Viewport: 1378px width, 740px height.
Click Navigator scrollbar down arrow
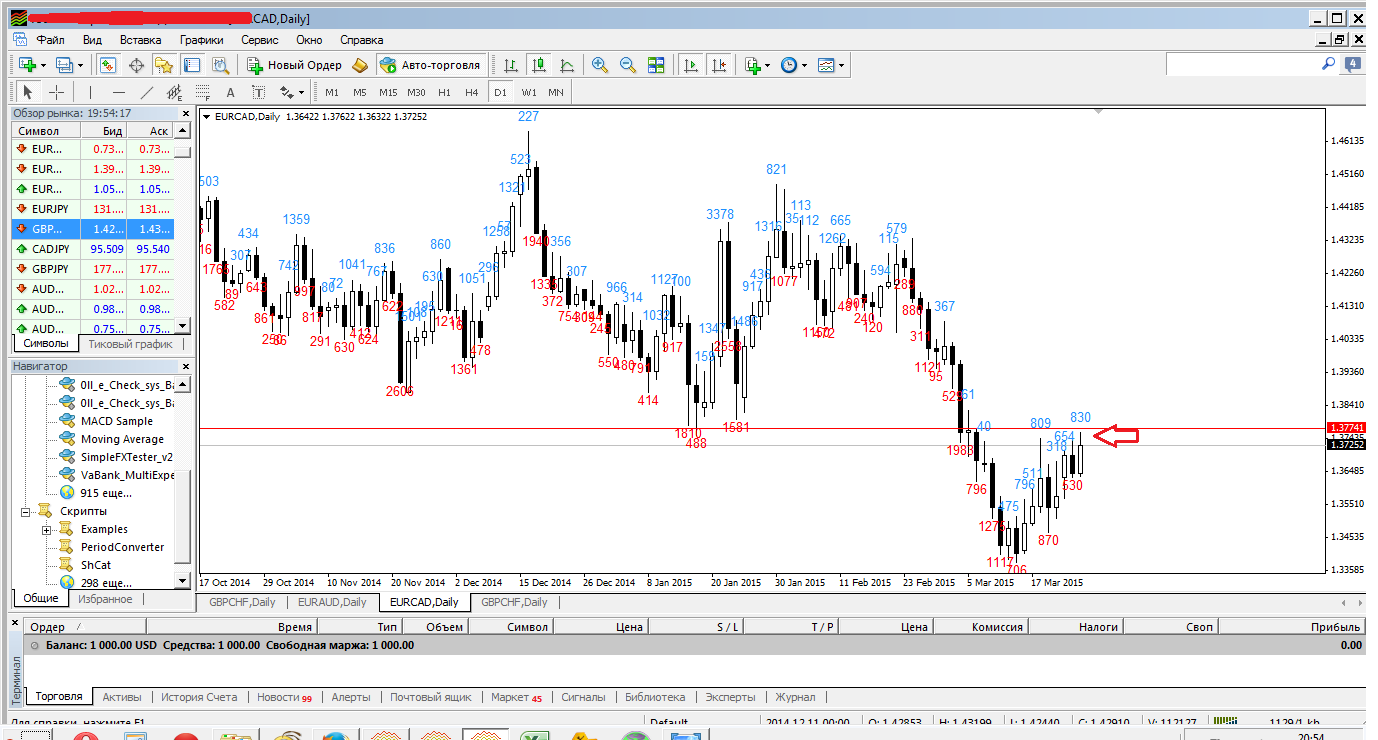pyautogui.click(x=183, y=581)
